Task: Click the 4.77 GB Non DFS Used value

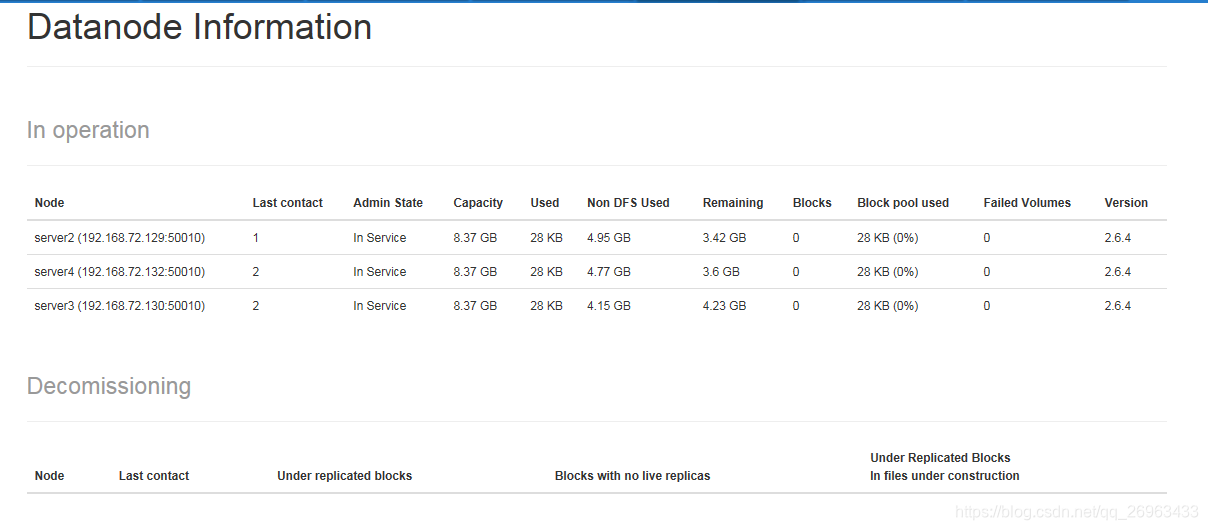Action: click(x=609, y=272)
